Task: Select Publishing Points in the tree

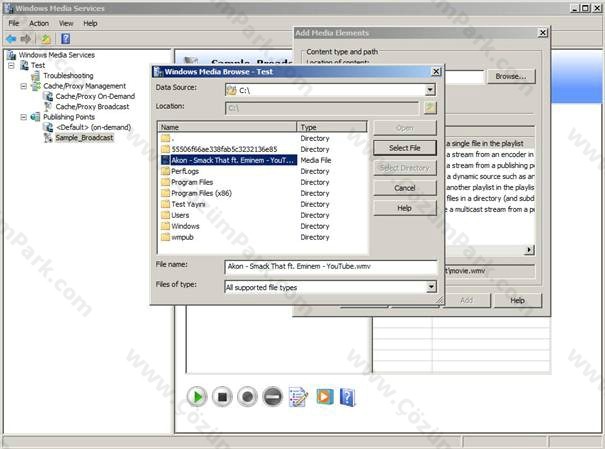Action: tap(69, 117)
